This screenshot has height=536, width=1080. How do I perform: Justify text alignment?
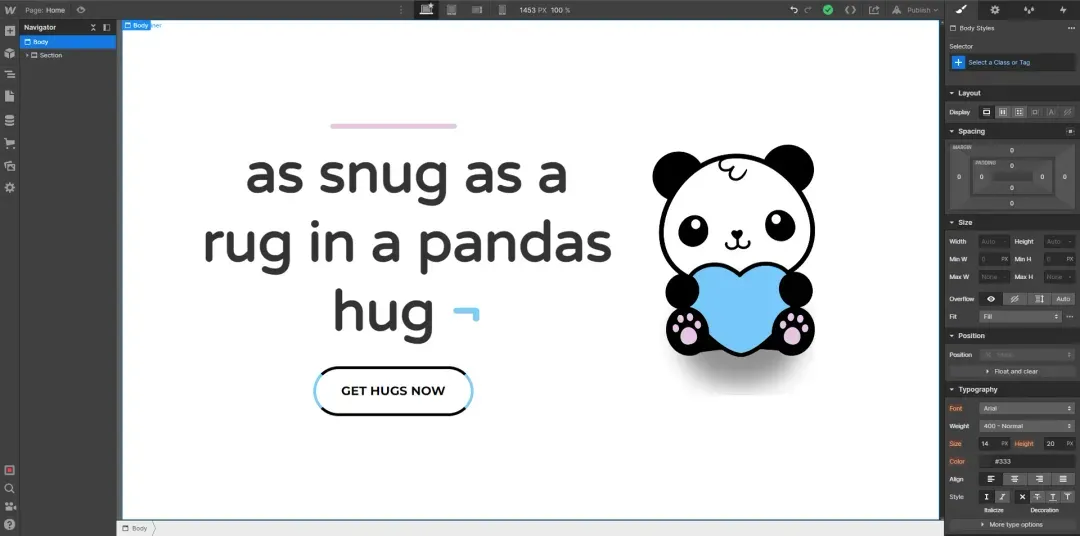tap(1063, 479)
